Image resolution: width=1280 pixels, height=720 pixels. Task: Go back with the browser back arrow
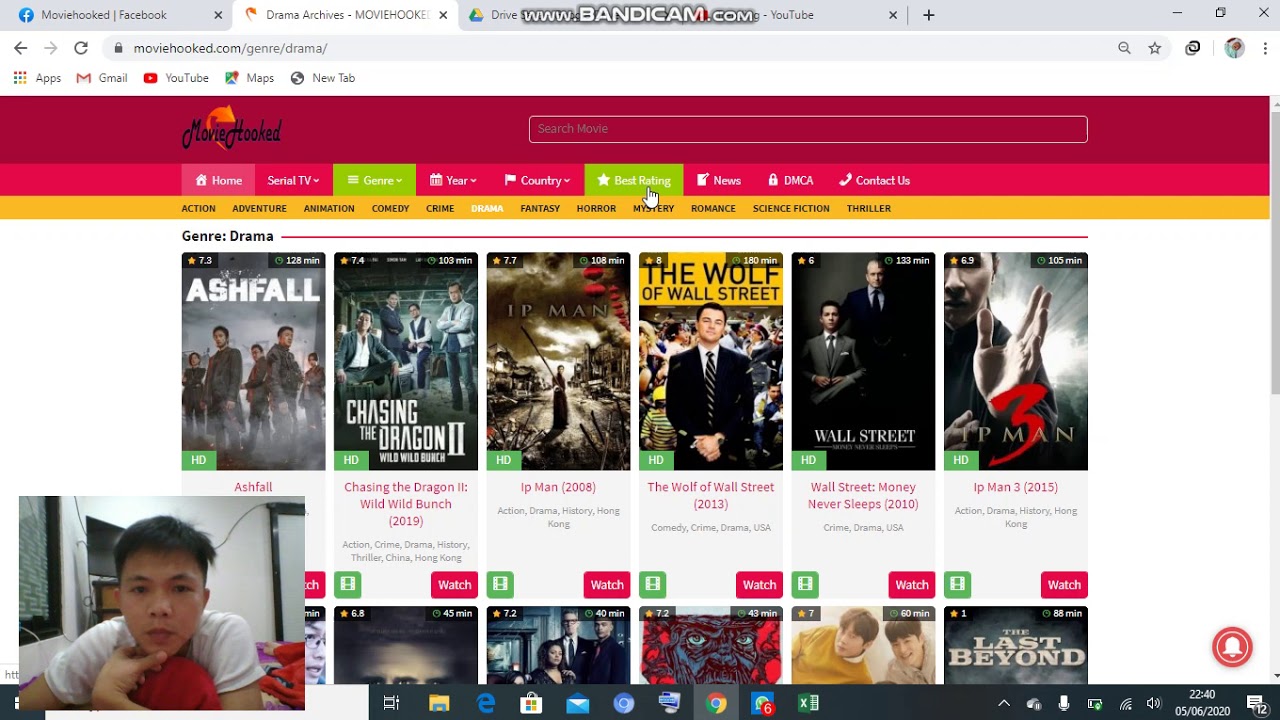point(20,48)
